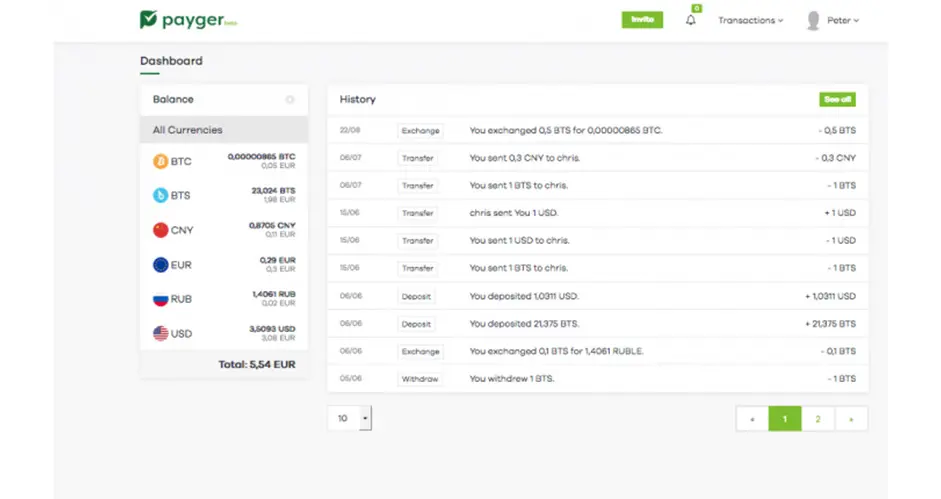This screenshot has height=499, width=941.
Task: Open the notifications bell
Action: point(690,20)
